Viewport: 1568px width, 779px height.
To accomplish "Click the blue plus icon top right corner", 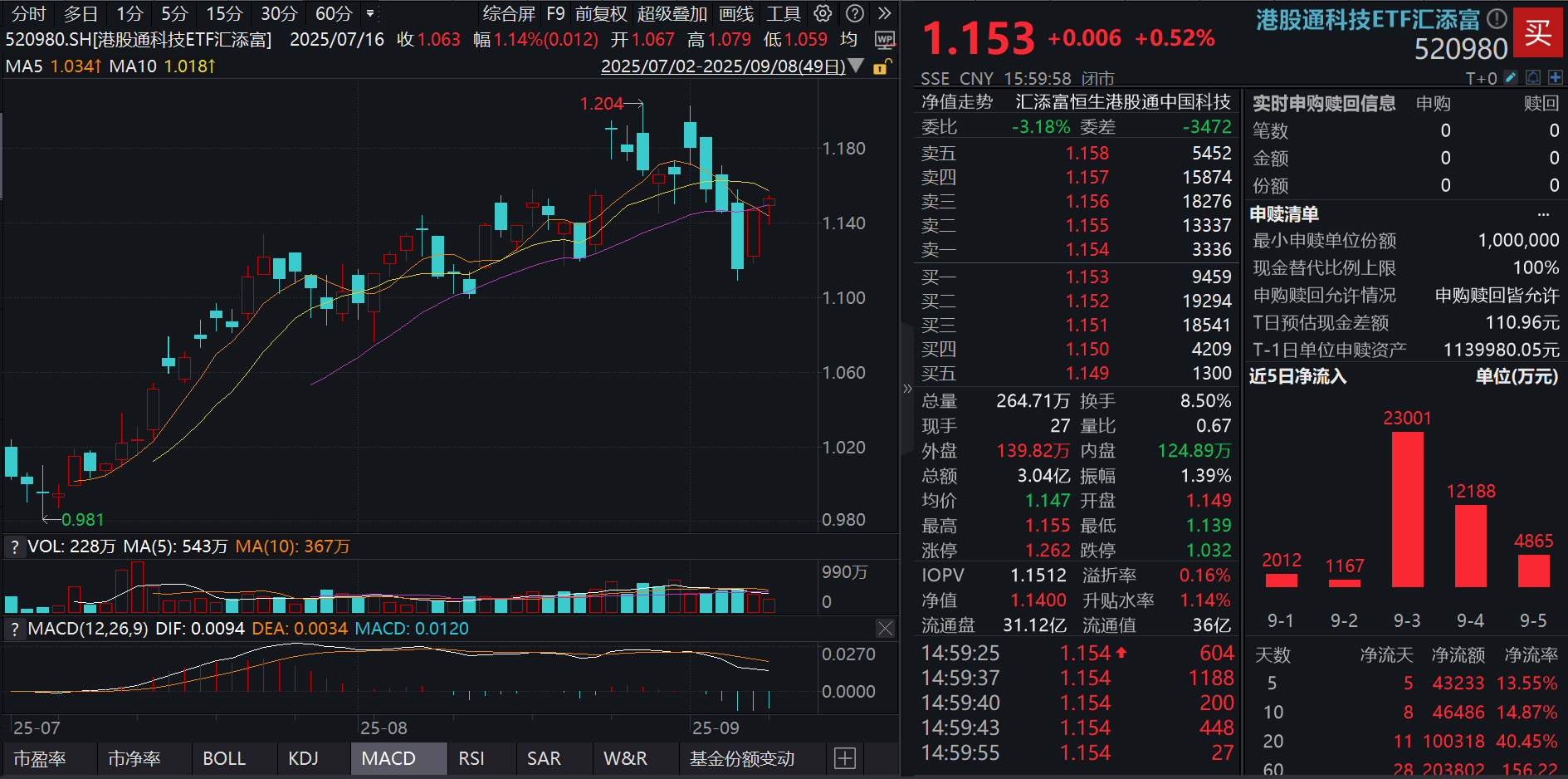I will coord(1557,77).
